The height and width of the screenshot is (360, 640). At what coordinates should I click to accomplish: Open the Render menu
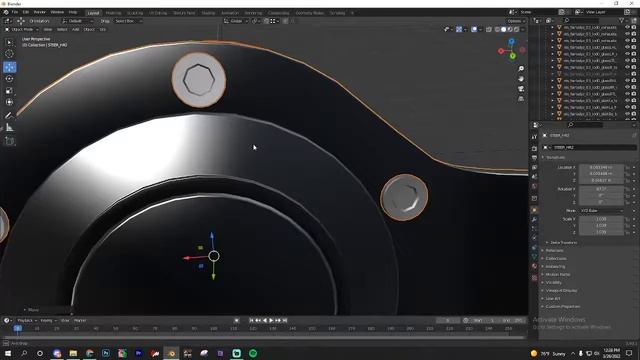point(40,12)
